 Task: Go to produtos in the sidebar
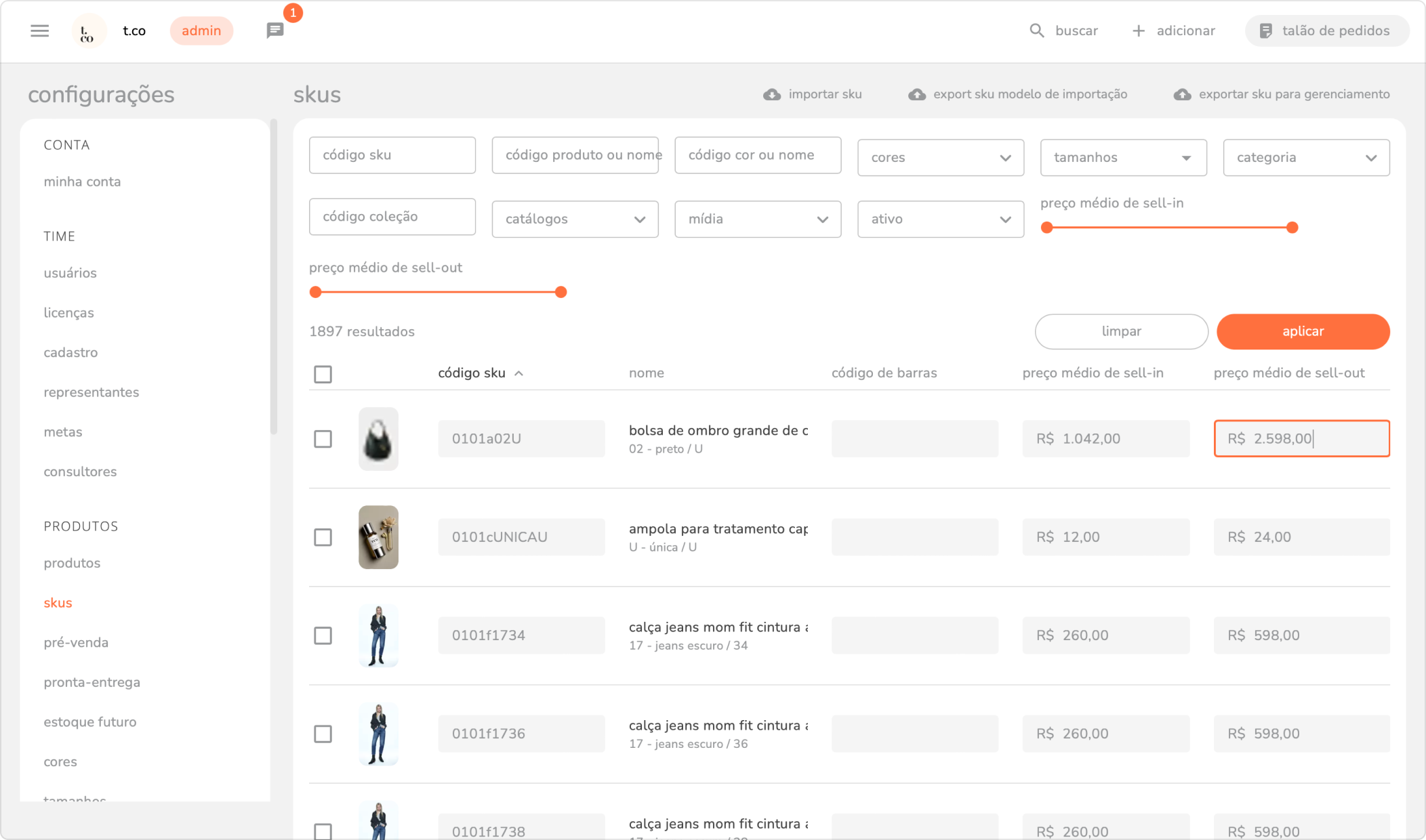pyautogui.click(x=72, y=563)
